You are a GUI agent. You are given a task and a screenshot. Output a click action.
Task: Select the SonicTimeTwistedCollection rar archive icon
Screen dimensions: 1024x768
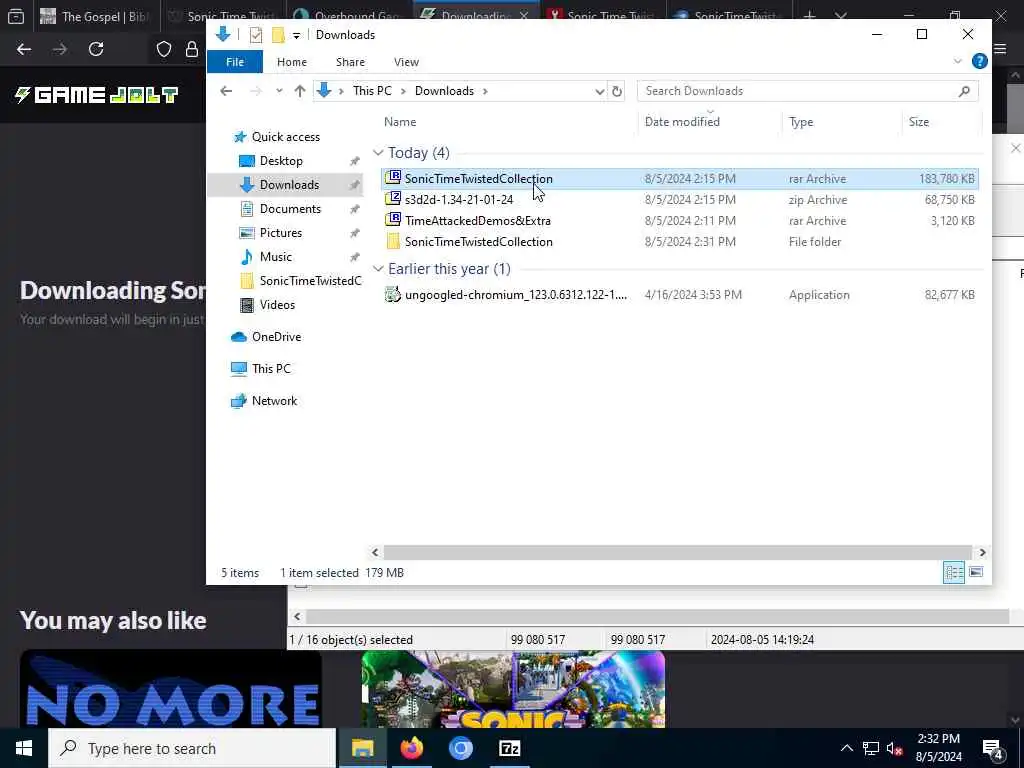(x=392, y=178)
